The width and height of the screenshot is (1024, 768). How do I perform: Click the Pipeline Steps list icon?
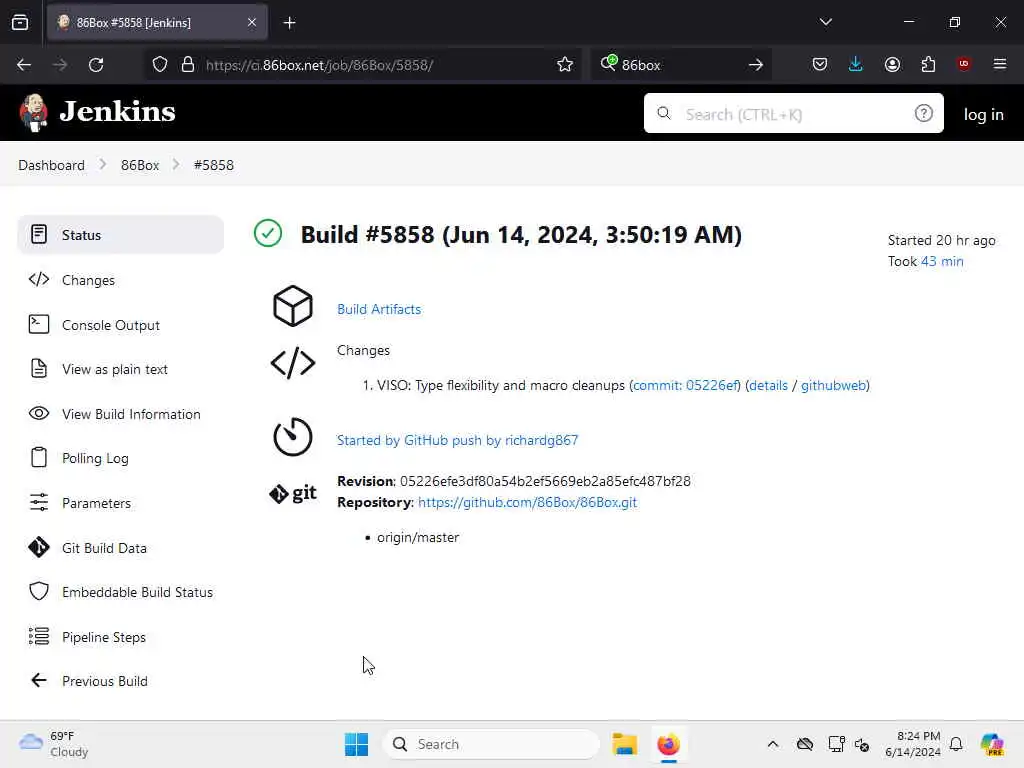(39, 636)
